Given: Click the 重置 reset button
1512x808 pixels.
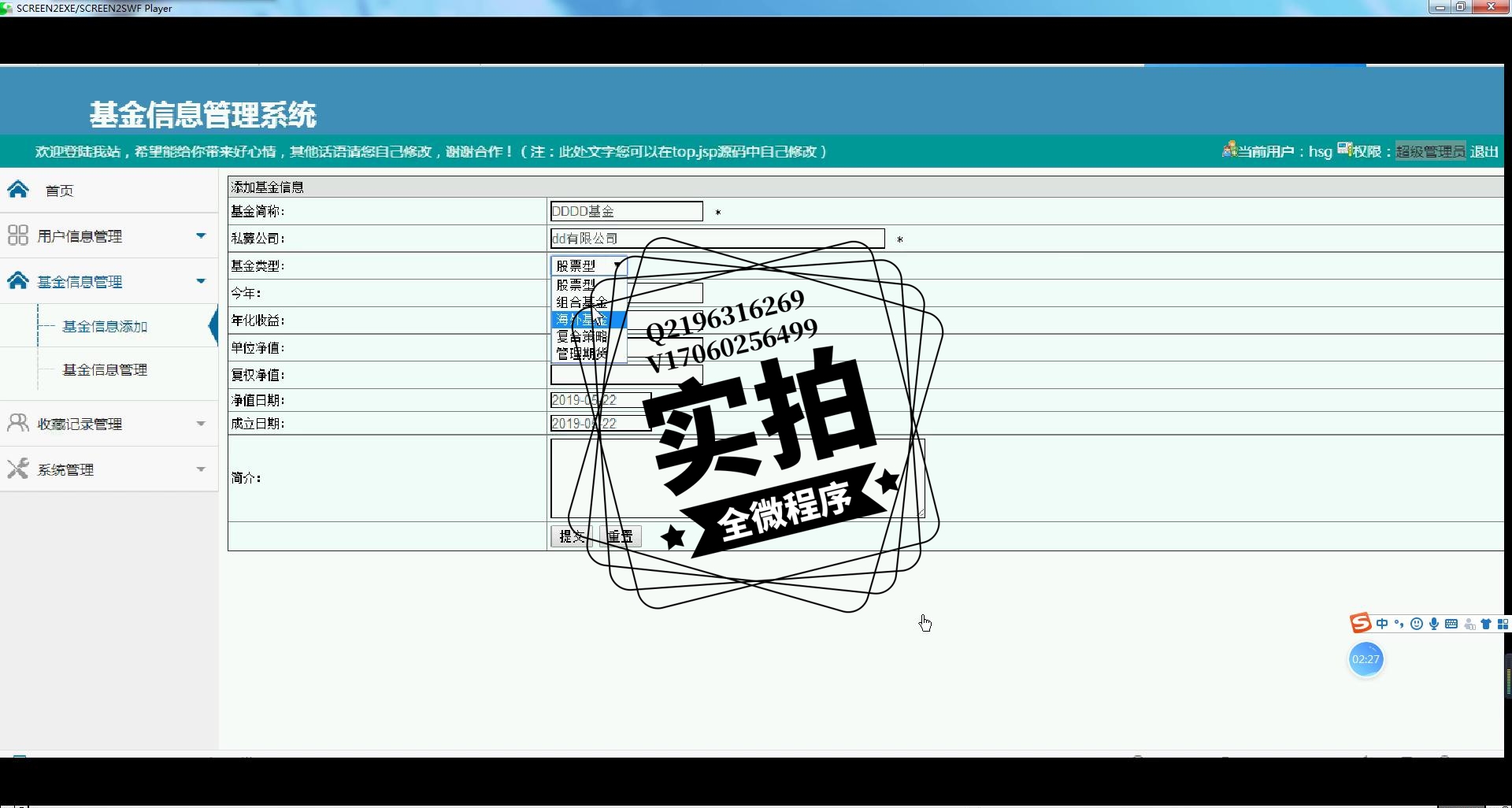Looking at the screenshot, I should pyautogui.click(x=620, y=536).
